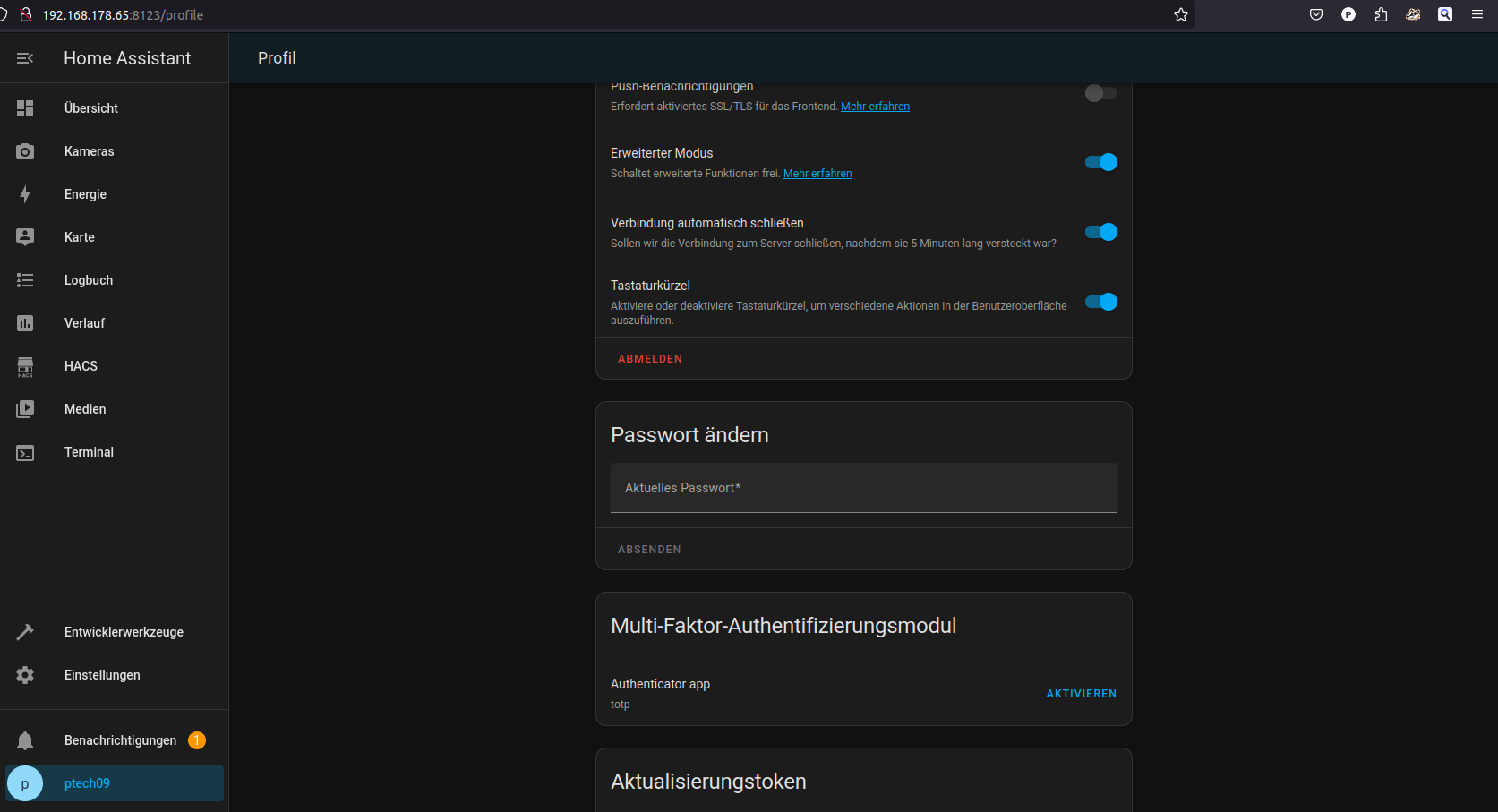Select Logbuch in the sidebar
Screen dimensions: 1498x812
89,280
